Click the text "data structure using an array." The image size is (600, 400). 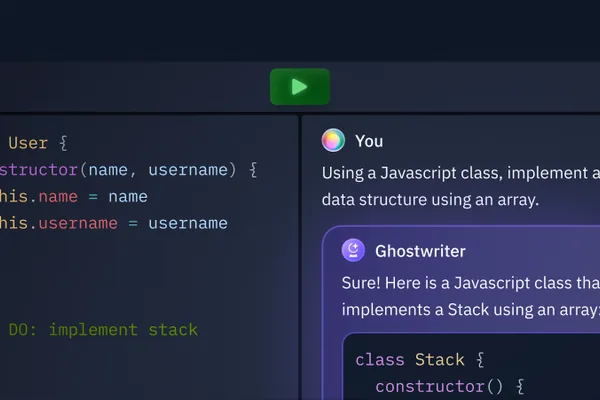(430, 199)
